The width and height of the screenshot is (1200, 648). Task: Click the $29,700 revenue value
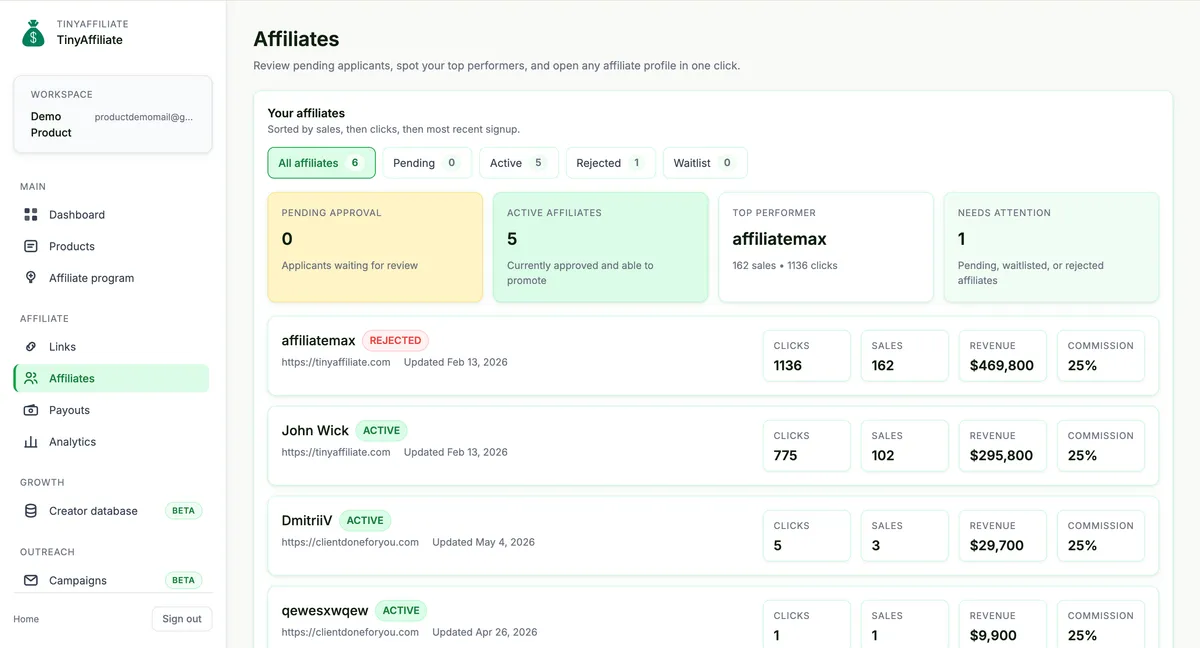tap(998, 546)
